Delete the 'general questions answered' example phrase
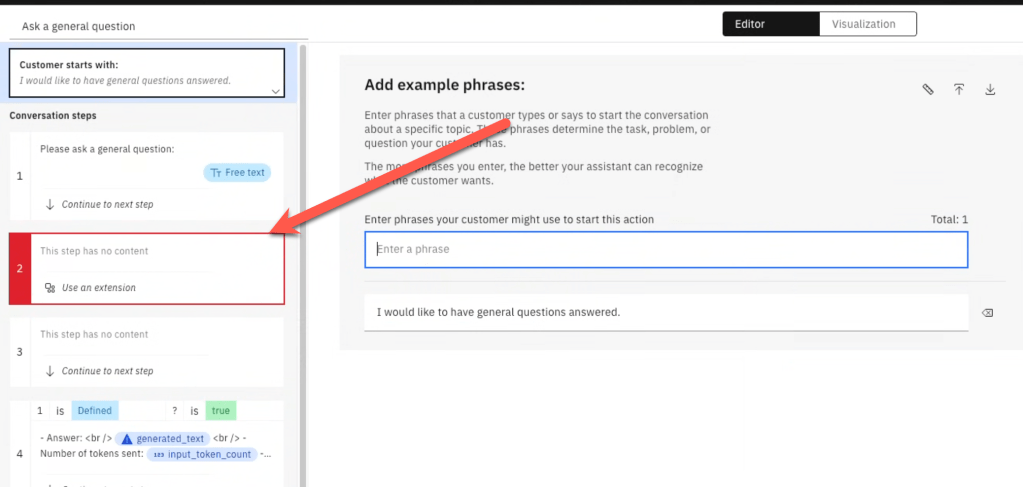The width and height of the screenshot is (1023, 487). click(987, 313)
